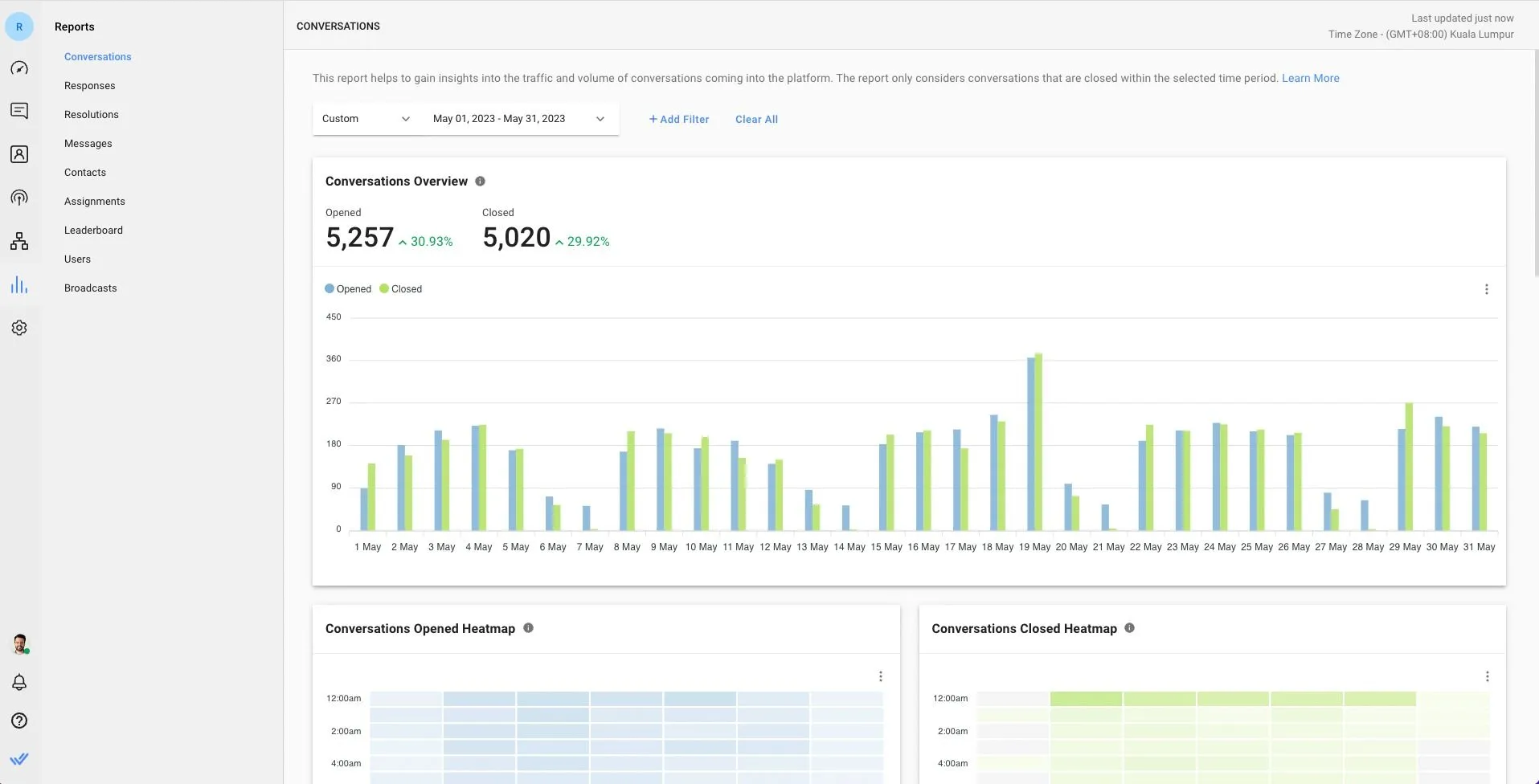
Task: Open the Contacts icon in left rail
Action: coord(19,154)
